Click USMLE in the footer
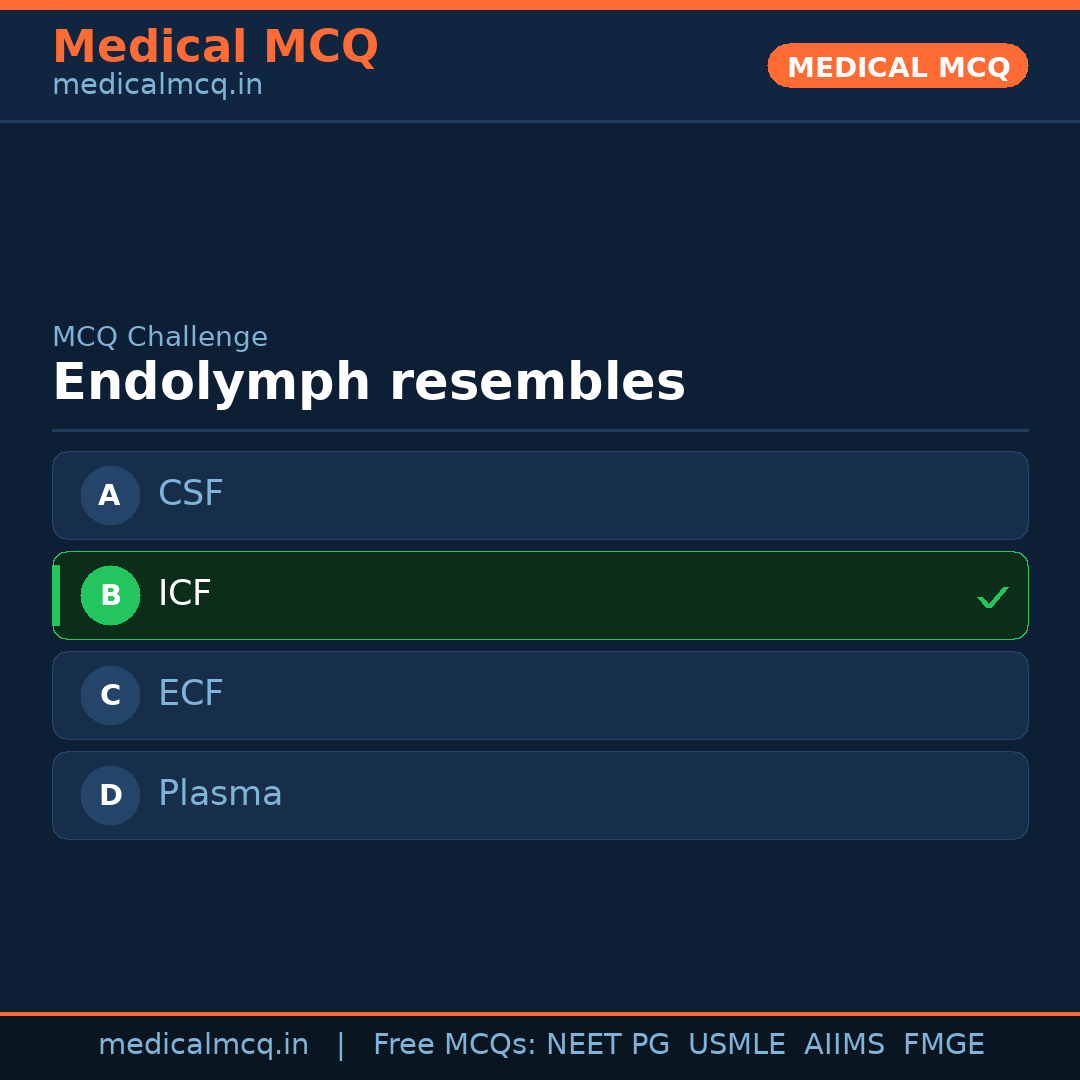Viewport: 1080px width, 1080px height. click(736, 1045)
